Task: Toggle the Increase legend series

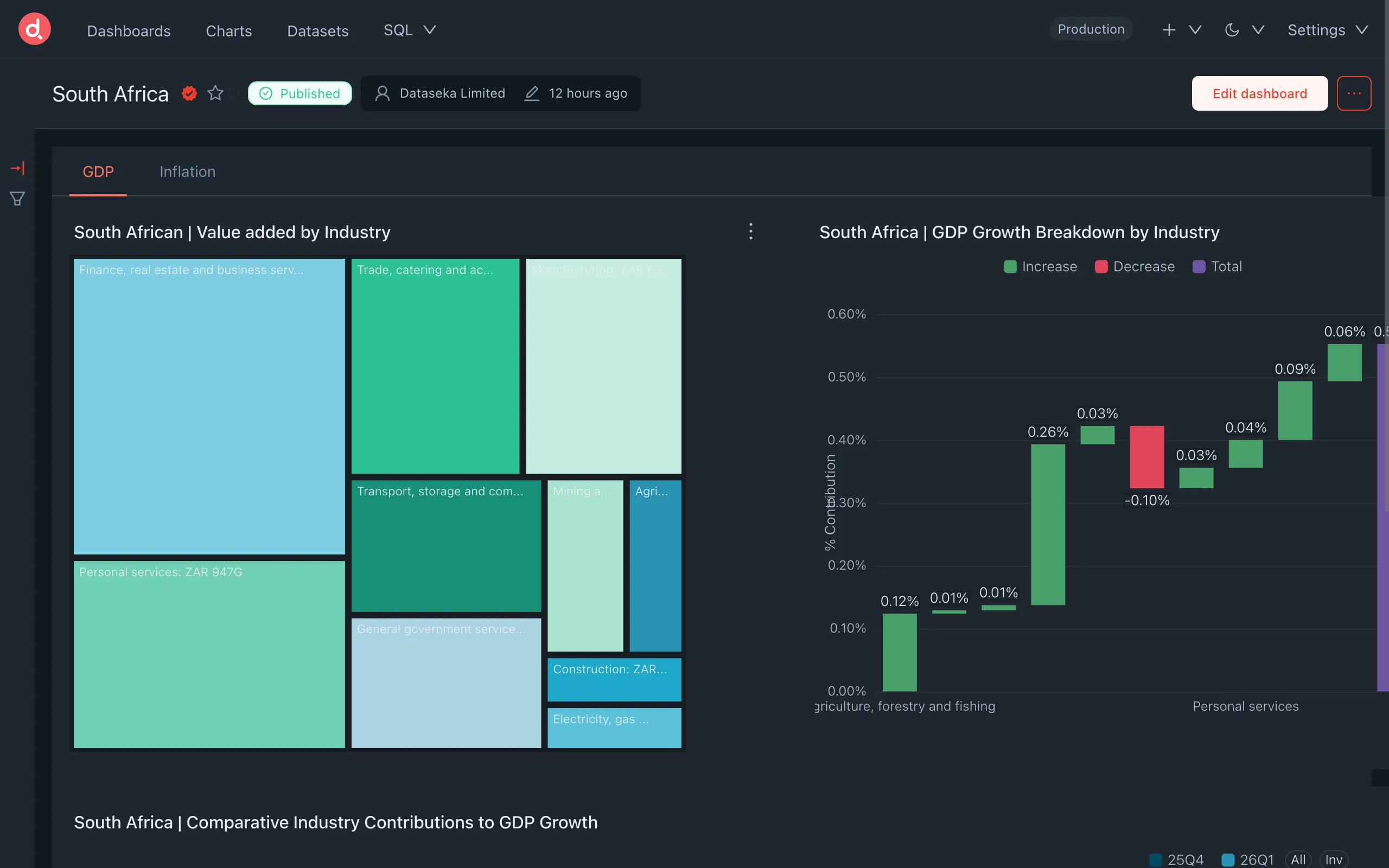Action: coord(1040,266)
